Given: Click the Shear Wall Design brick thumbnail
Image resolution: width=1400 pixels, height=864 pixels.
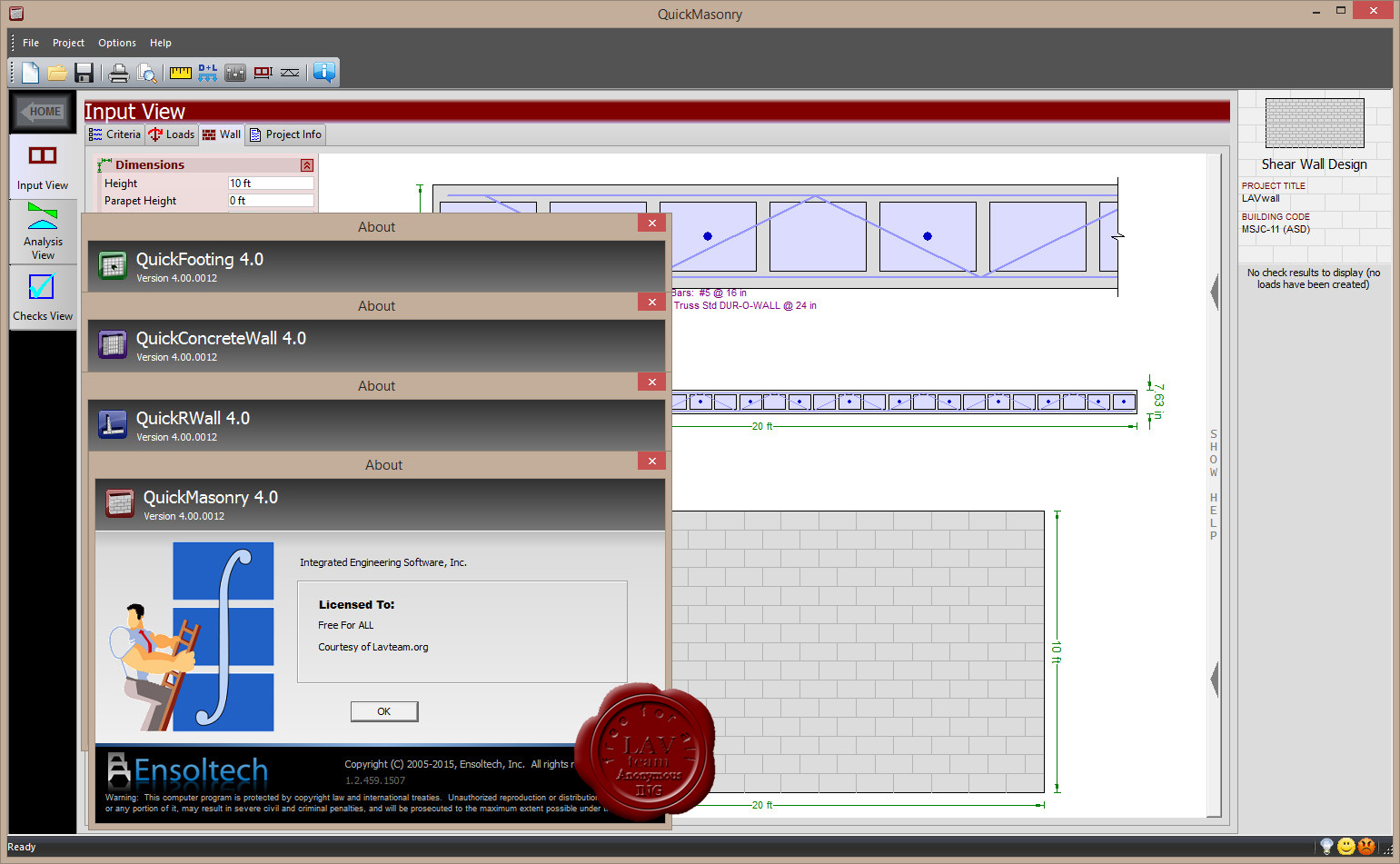Looking at the screenshot, I should click(1315, 123).
